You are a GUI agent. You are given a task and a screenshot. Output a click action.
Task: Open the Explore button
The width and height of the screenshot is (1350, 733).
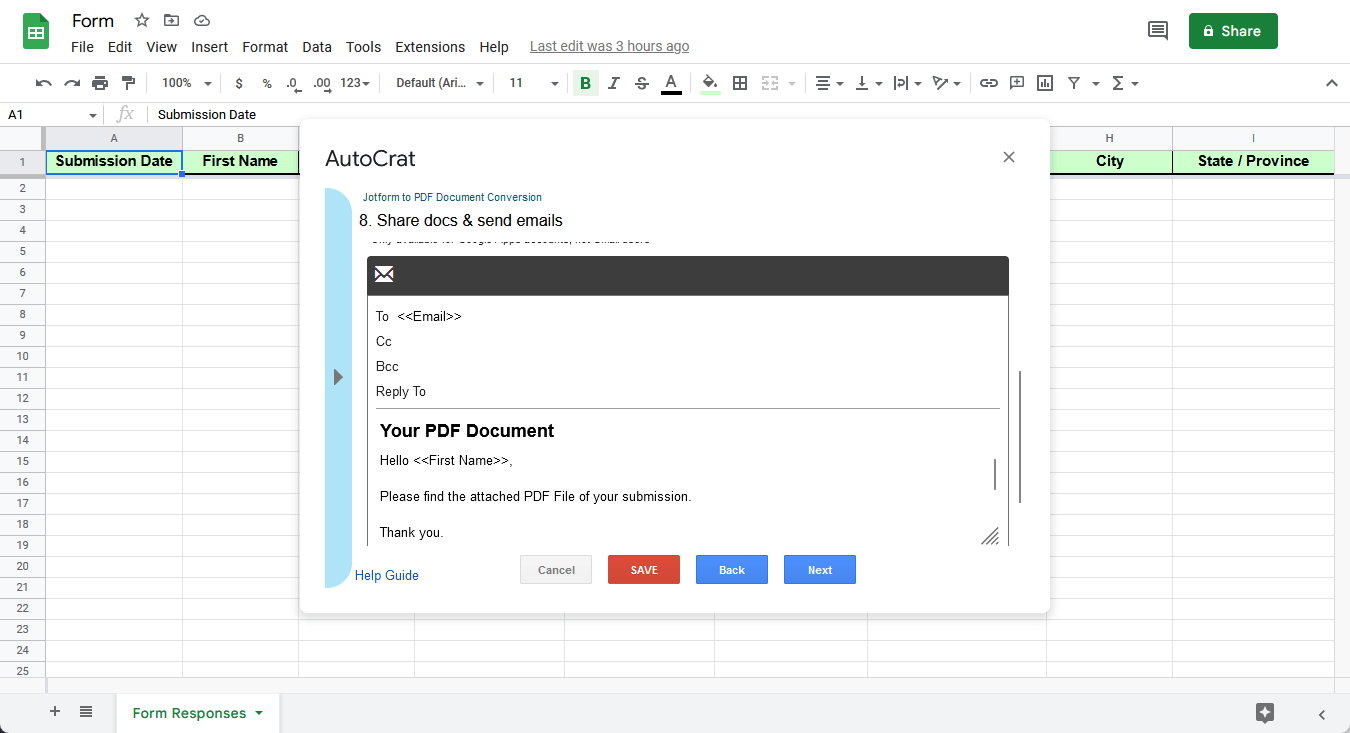[1265, 713]
